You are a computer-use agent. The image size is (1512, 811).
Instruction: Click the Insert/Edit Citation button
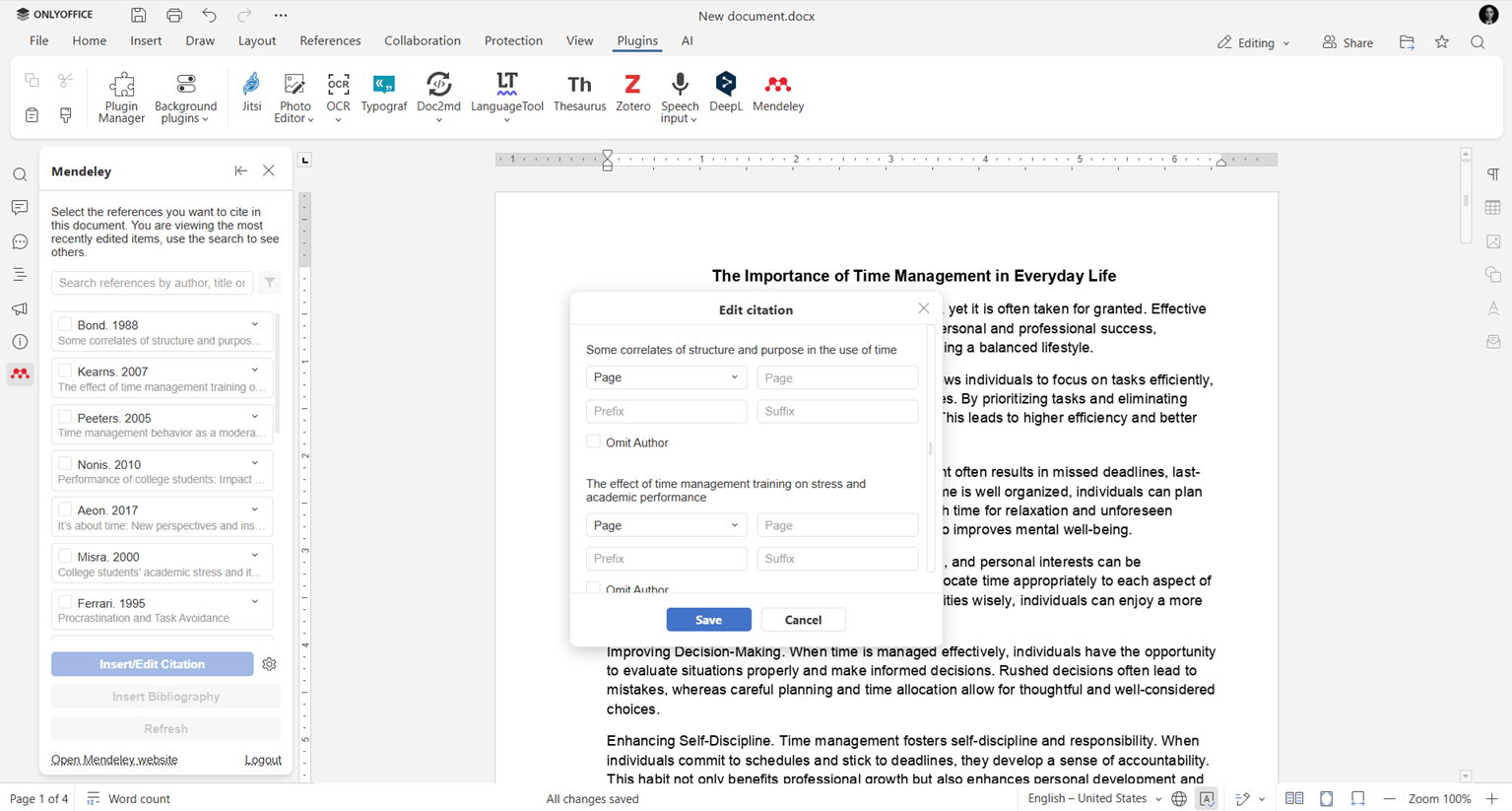click(x=152, y=664)
